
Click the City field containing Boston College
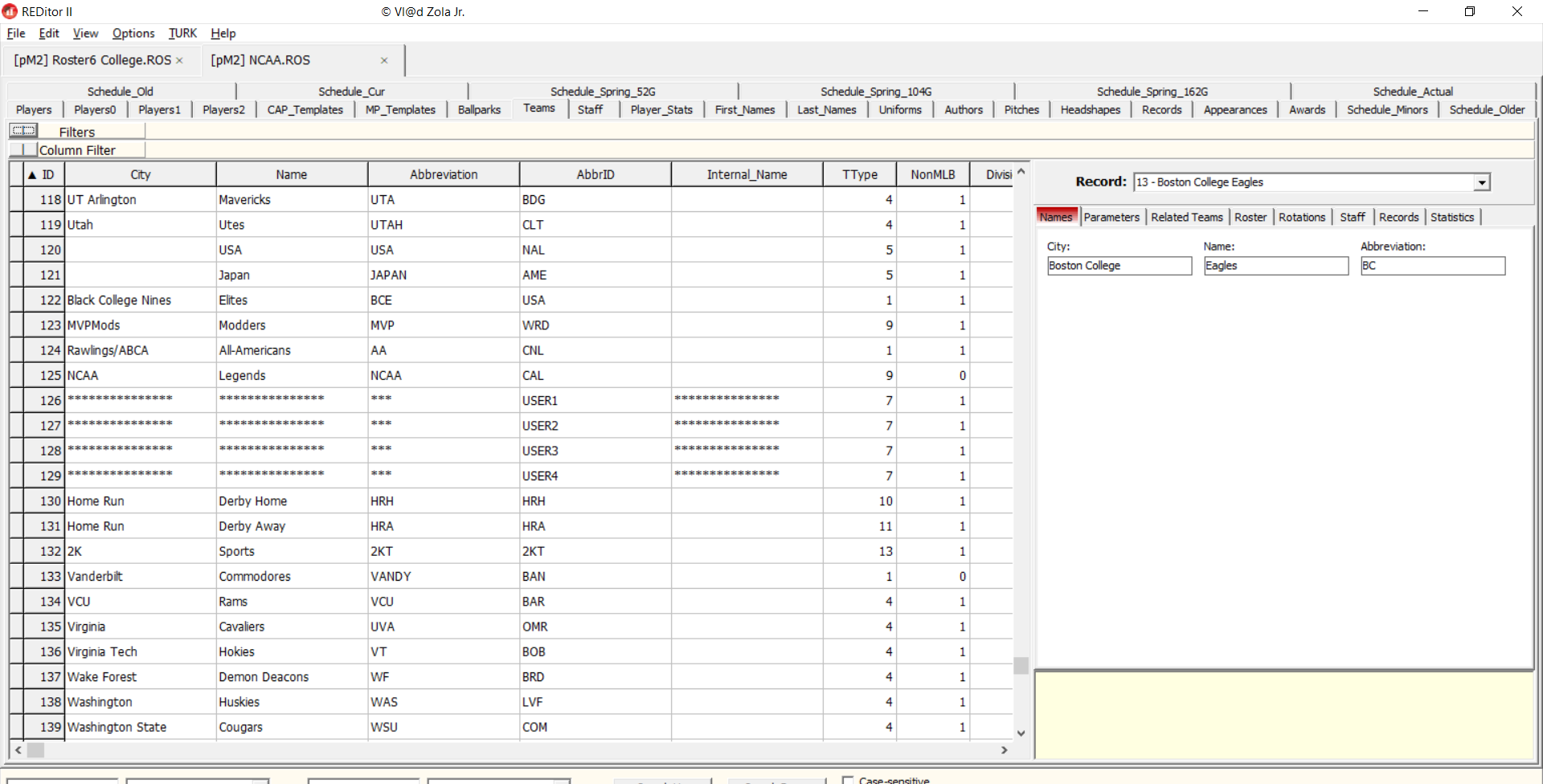pos(1119,266)
